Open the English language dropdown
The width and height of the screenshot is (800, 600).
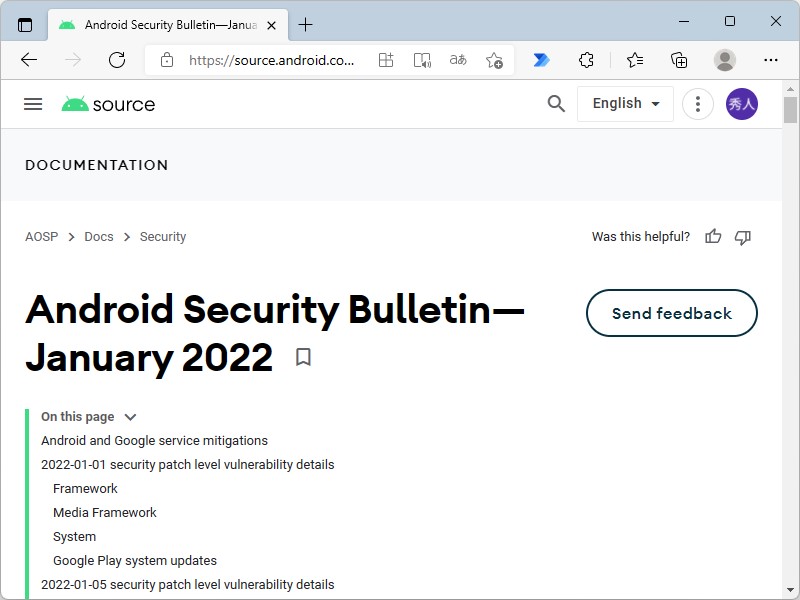[625, 103]
